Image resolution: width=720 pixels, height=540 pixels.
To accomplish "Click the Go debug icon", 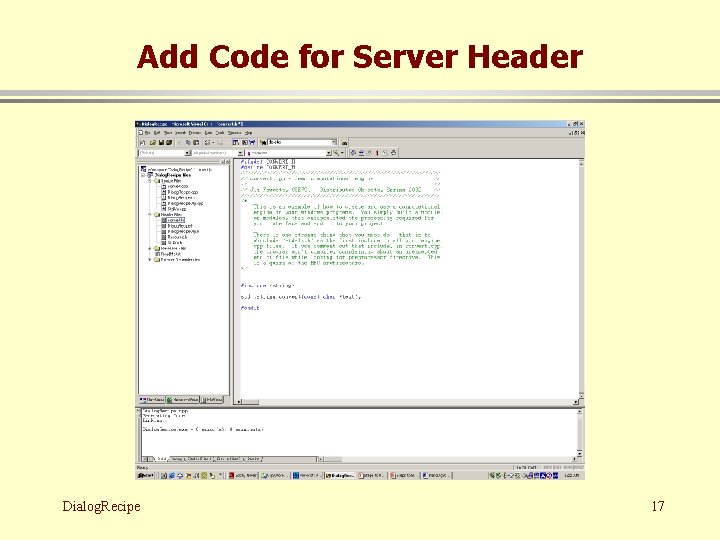I will point(384,152).
